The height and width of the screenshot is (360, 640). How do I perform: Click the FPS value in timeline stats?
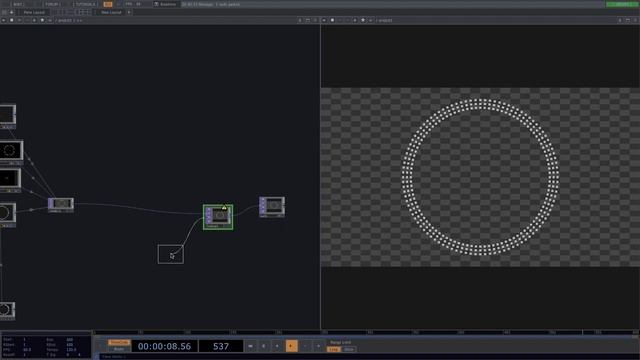(x=27, y=350)
